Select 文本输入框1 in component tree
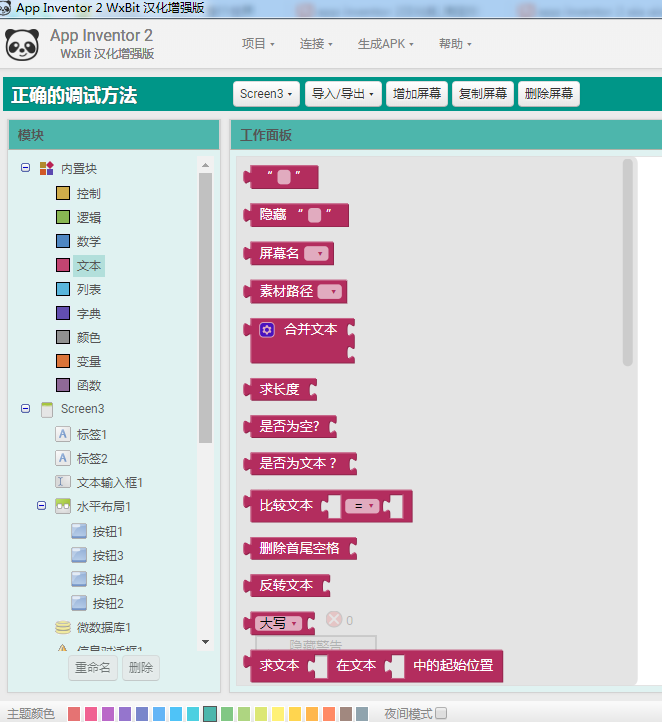The image size is (662, 722). [x=110, y=483]
